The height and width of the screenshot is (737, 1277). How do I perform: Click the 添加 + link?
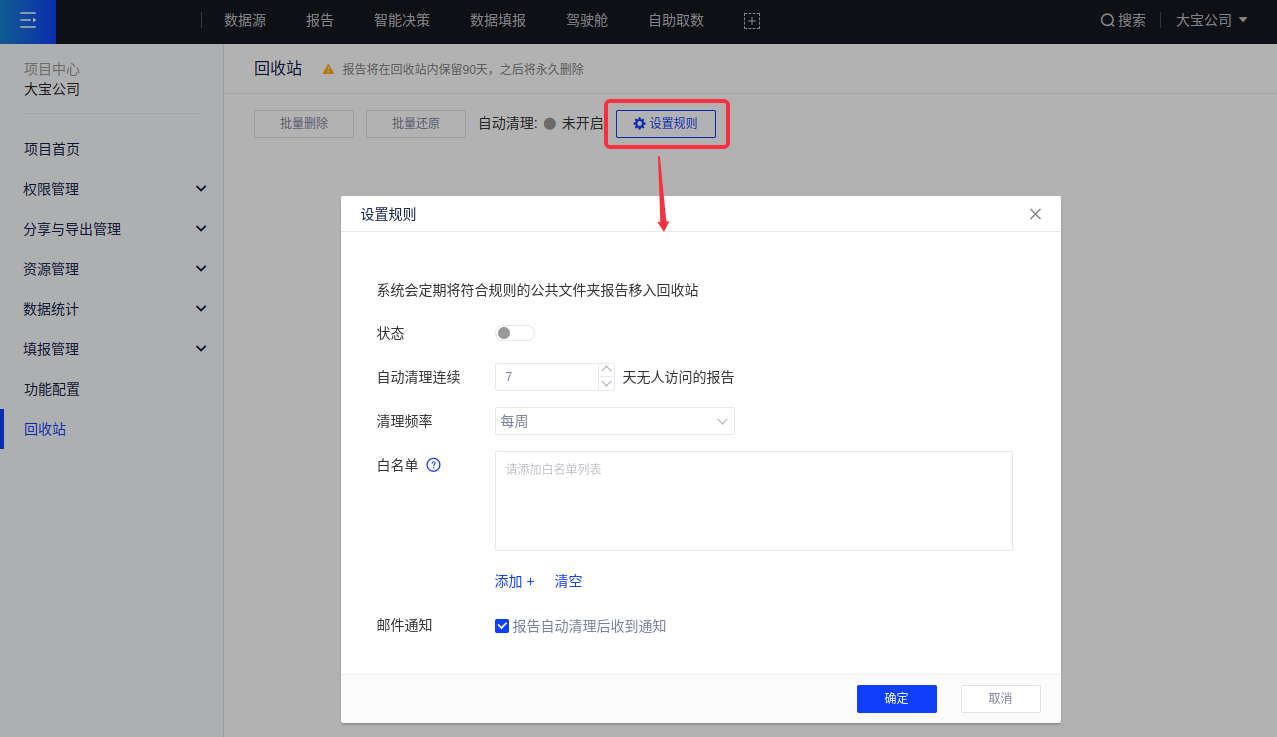[514, 581]
